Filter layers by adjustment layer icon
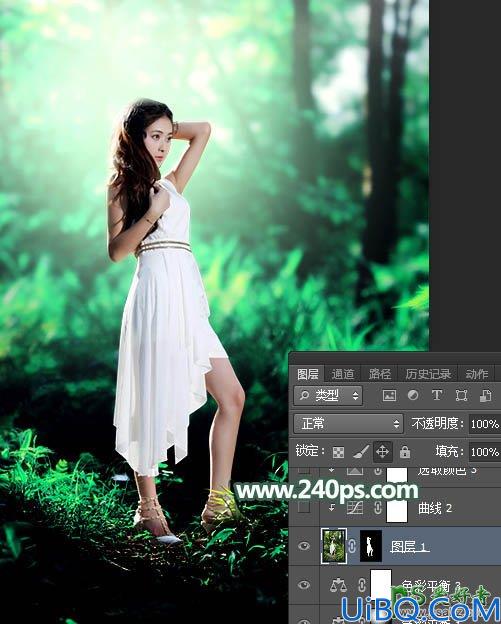The height and width of the screenshot is (624, 501). tap(413, 395)
